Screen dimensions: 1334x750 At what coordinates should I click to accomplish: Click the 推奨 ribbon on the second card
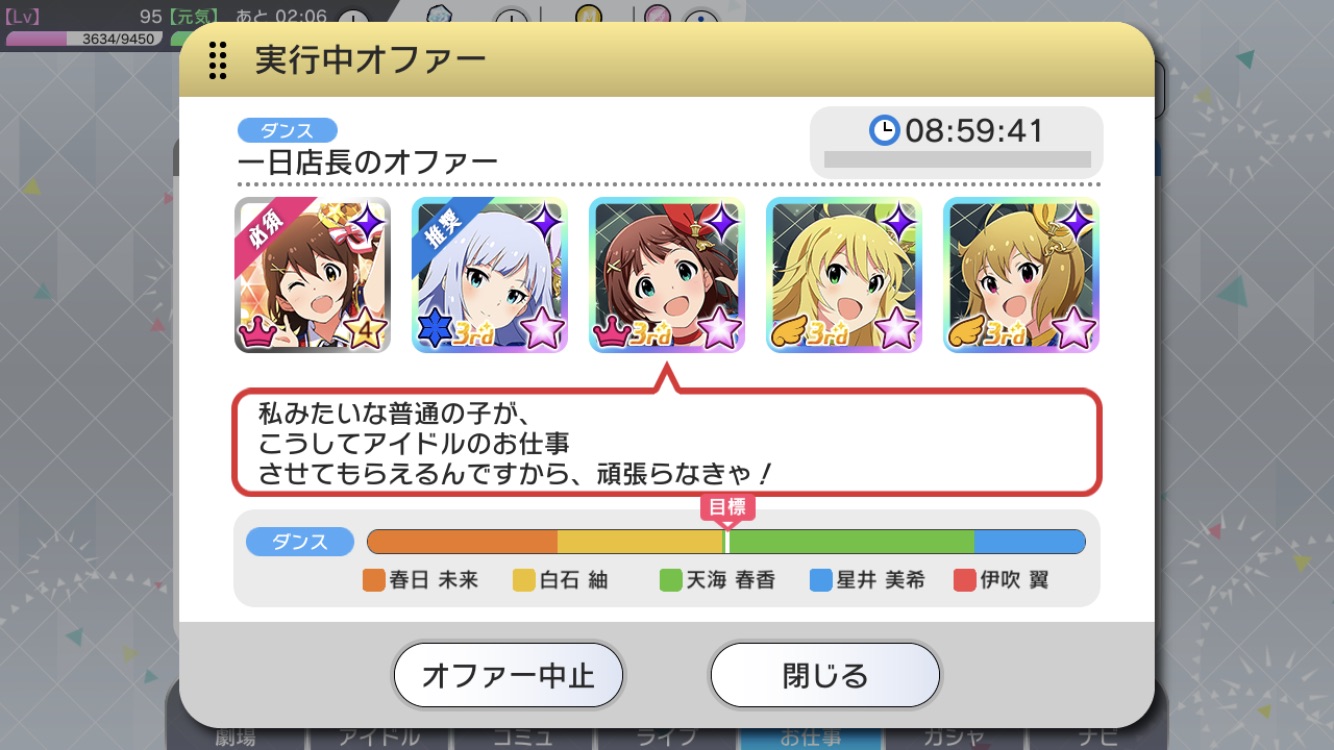tap(442, 229)
